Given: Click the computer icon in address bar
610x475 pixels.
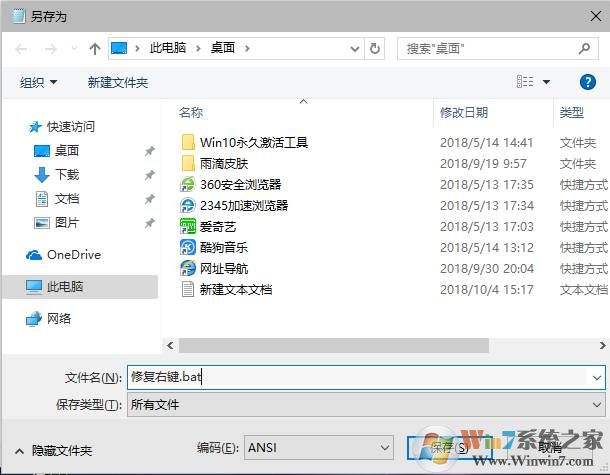Looking at the screenshot, I should click(119, 48).
